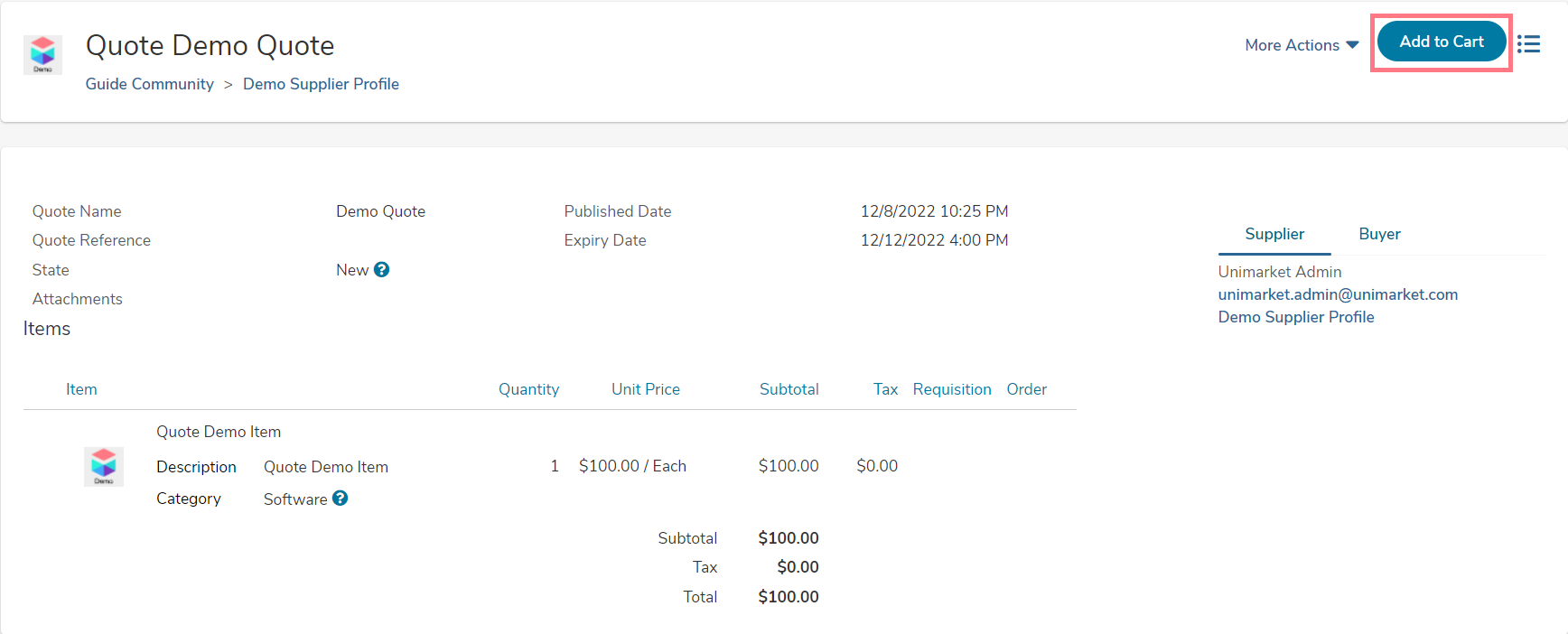
Task: Add the quote to cart
Action: pos(1442,42)
